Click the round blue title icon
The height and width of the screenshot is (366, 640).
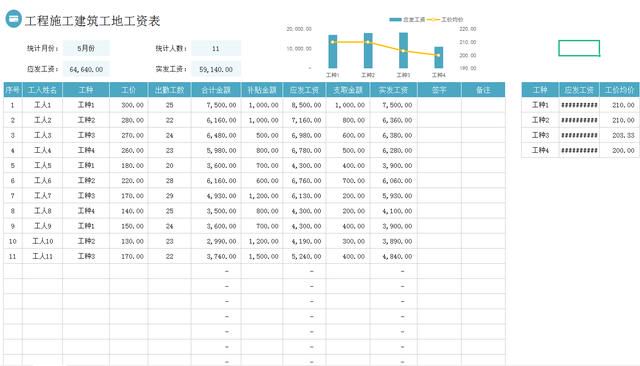(x=13, y=19)
